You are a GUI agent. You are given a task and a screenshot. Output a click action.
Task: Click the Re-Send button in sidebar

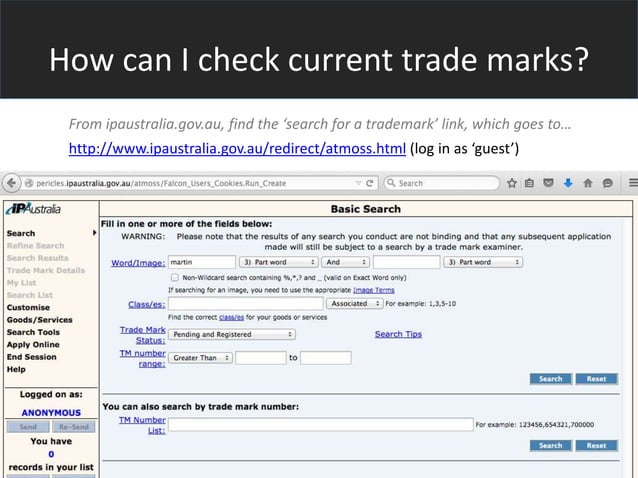point(74,427)
